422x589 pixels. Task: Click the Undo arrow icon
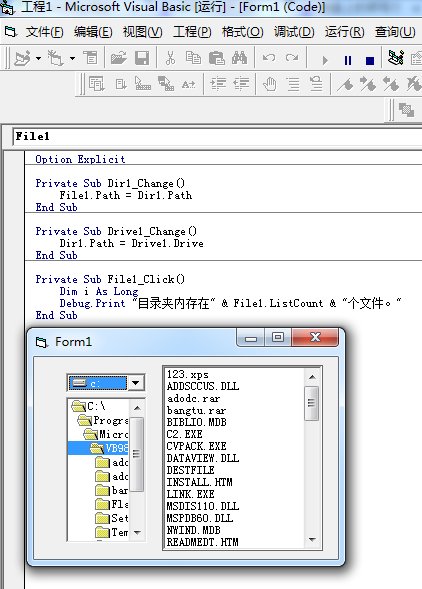269,59
